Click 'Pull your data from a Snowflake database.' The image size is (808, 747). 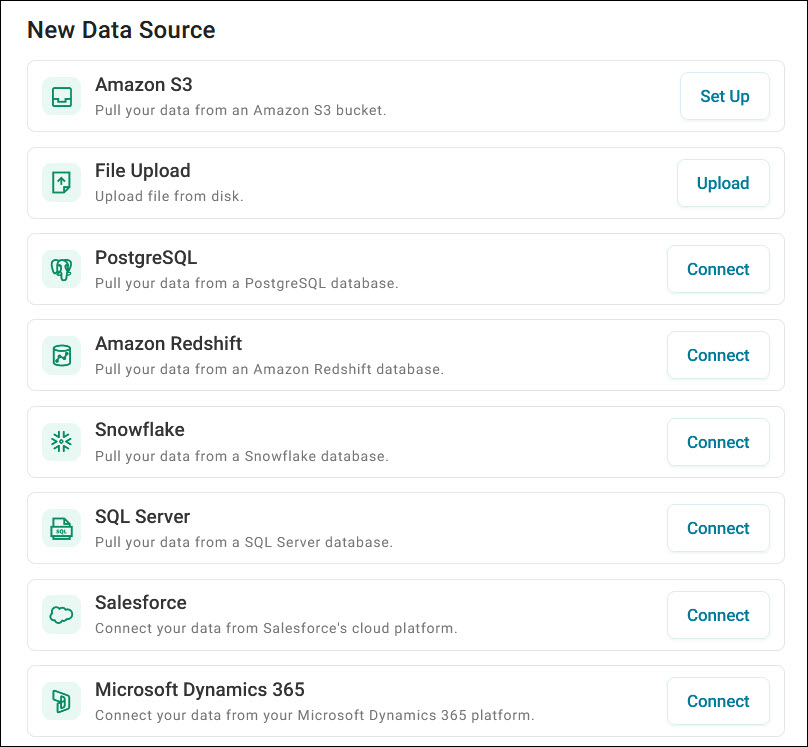point(242,456)
